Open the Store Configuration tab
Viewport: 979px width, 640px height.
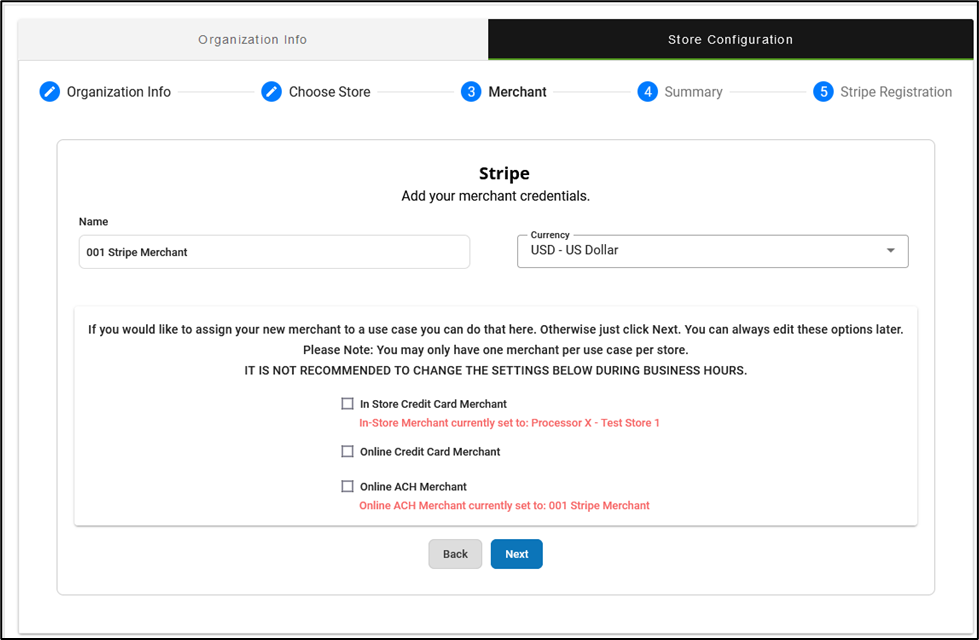[x=730, y=40]
